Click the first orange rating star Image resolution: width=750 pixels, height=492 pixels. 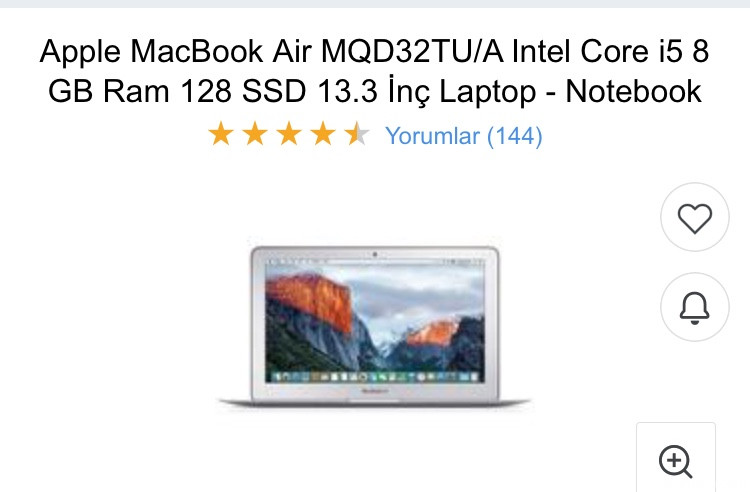(221, 133)
